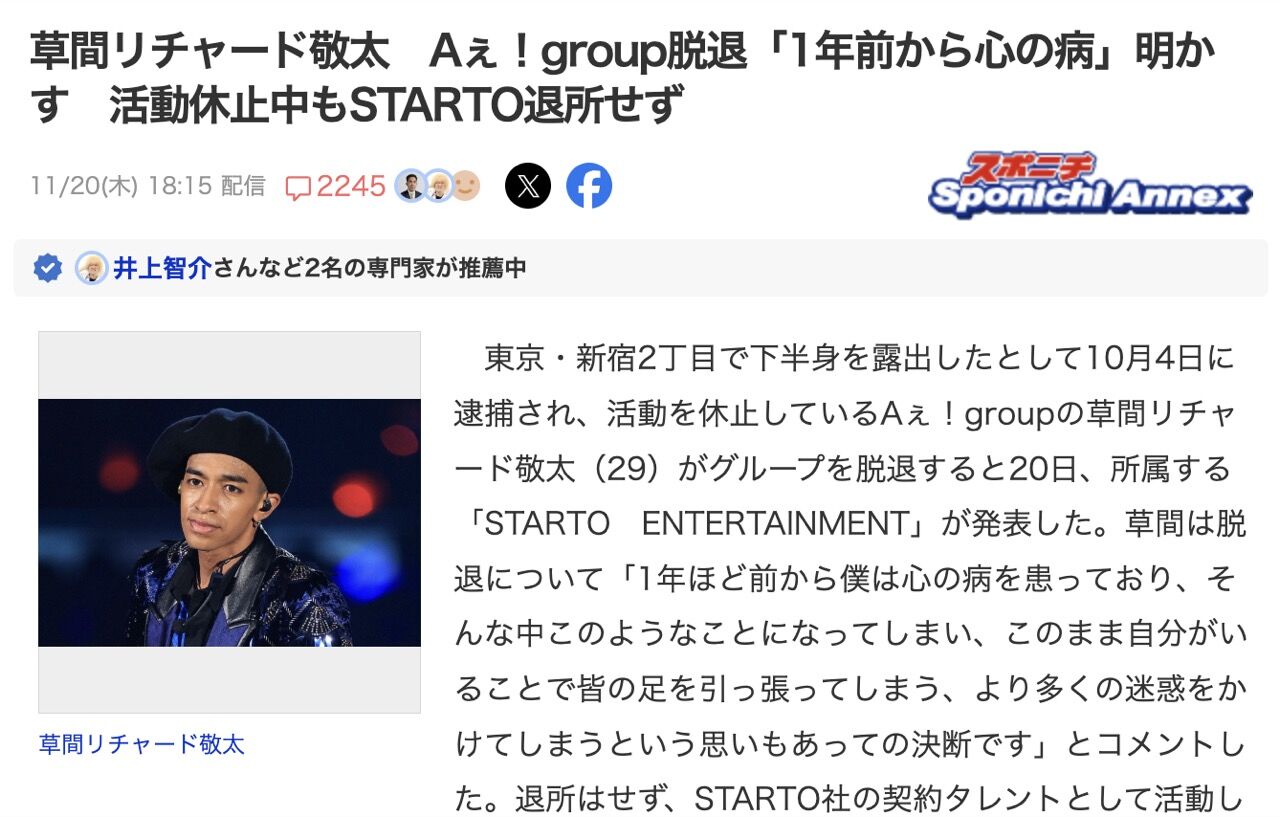Open the 2245 comments count

[351, 187]
